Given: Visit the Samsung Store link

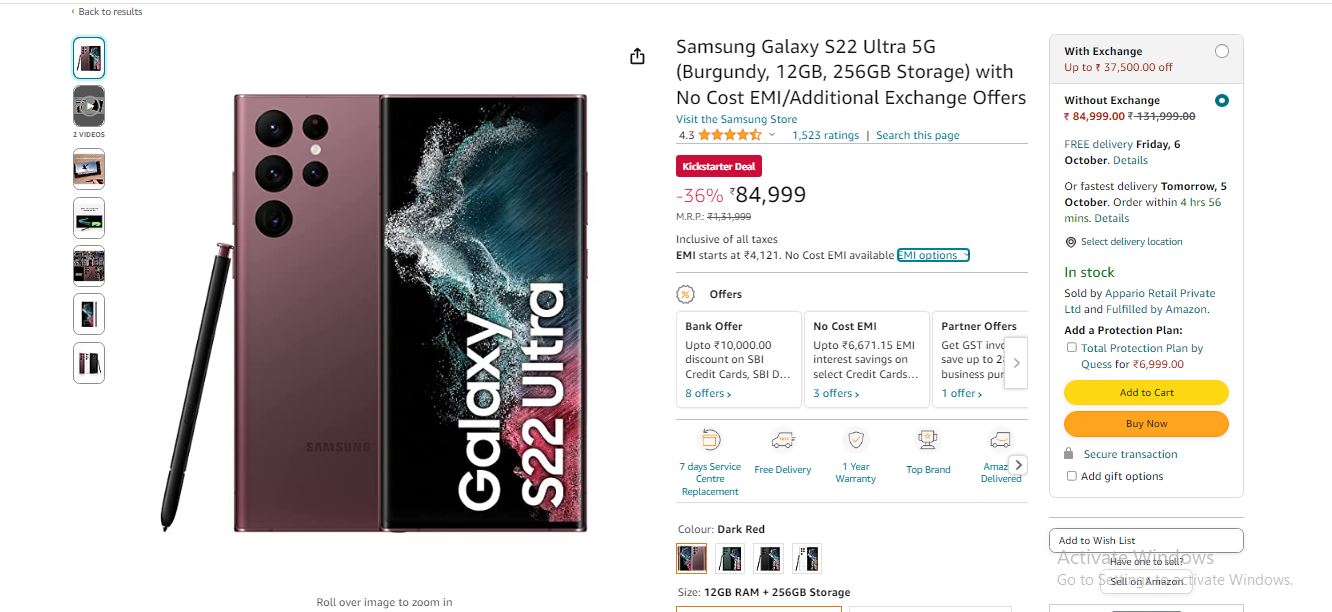Looking at the screenshot, I should click(736, 119).
